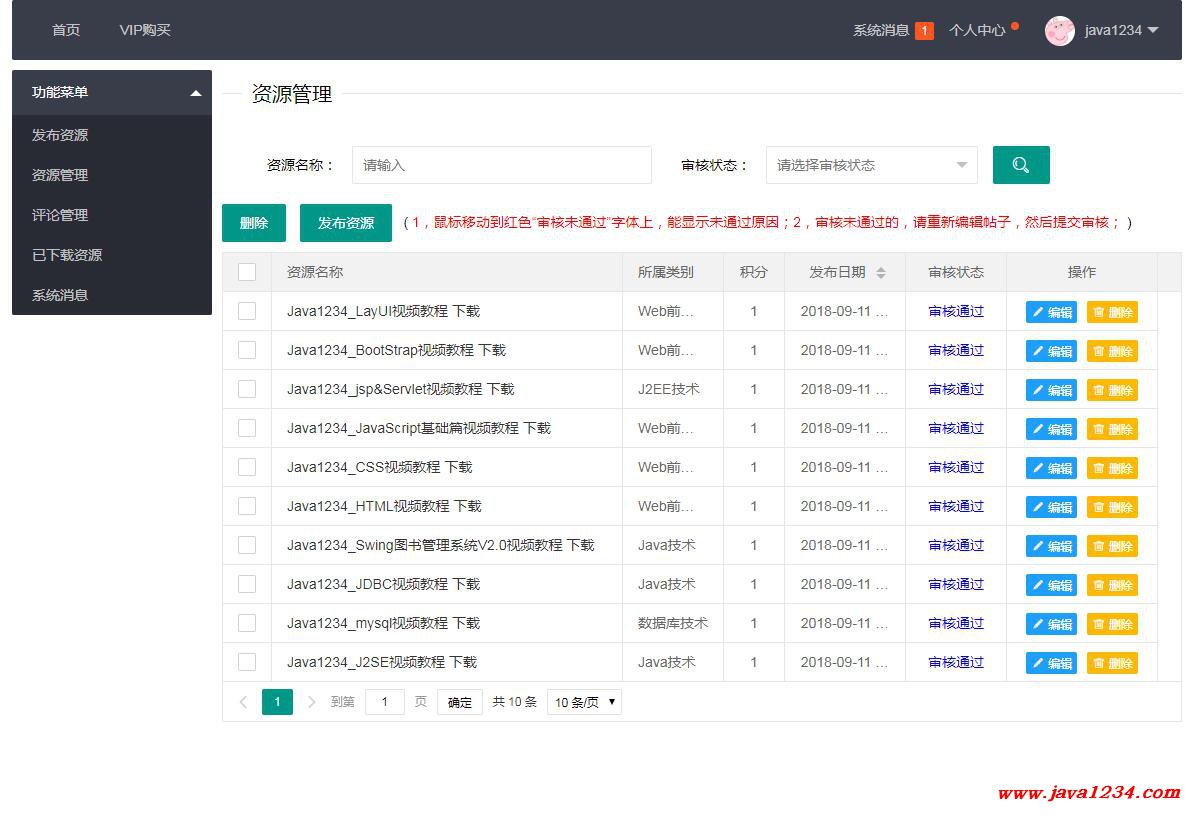Edit the Java1234_LayUI视频教程 resource
The height and width of the screenshot is (816, 1195).
pos(1051,312)
